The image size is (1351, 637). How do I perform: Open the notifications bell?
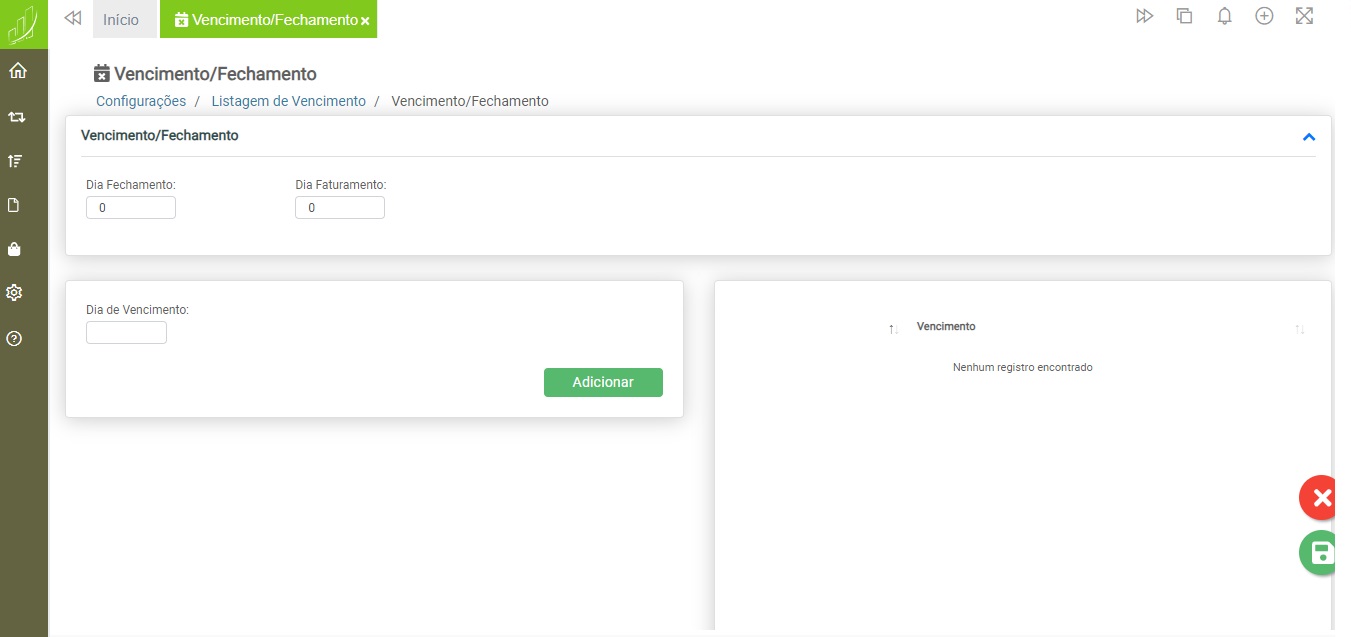(1224, 17)
